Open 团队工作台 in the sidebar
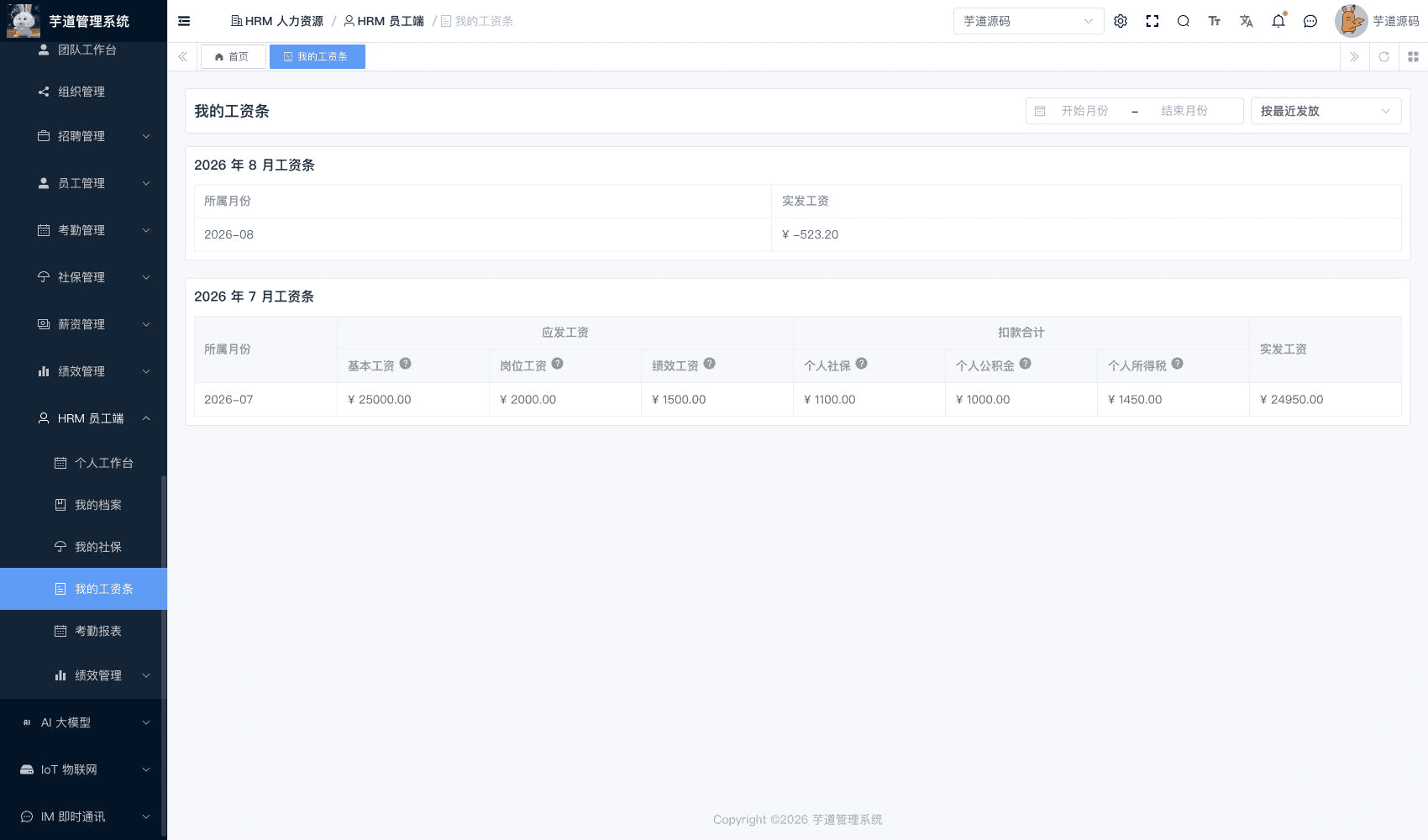 83,50
